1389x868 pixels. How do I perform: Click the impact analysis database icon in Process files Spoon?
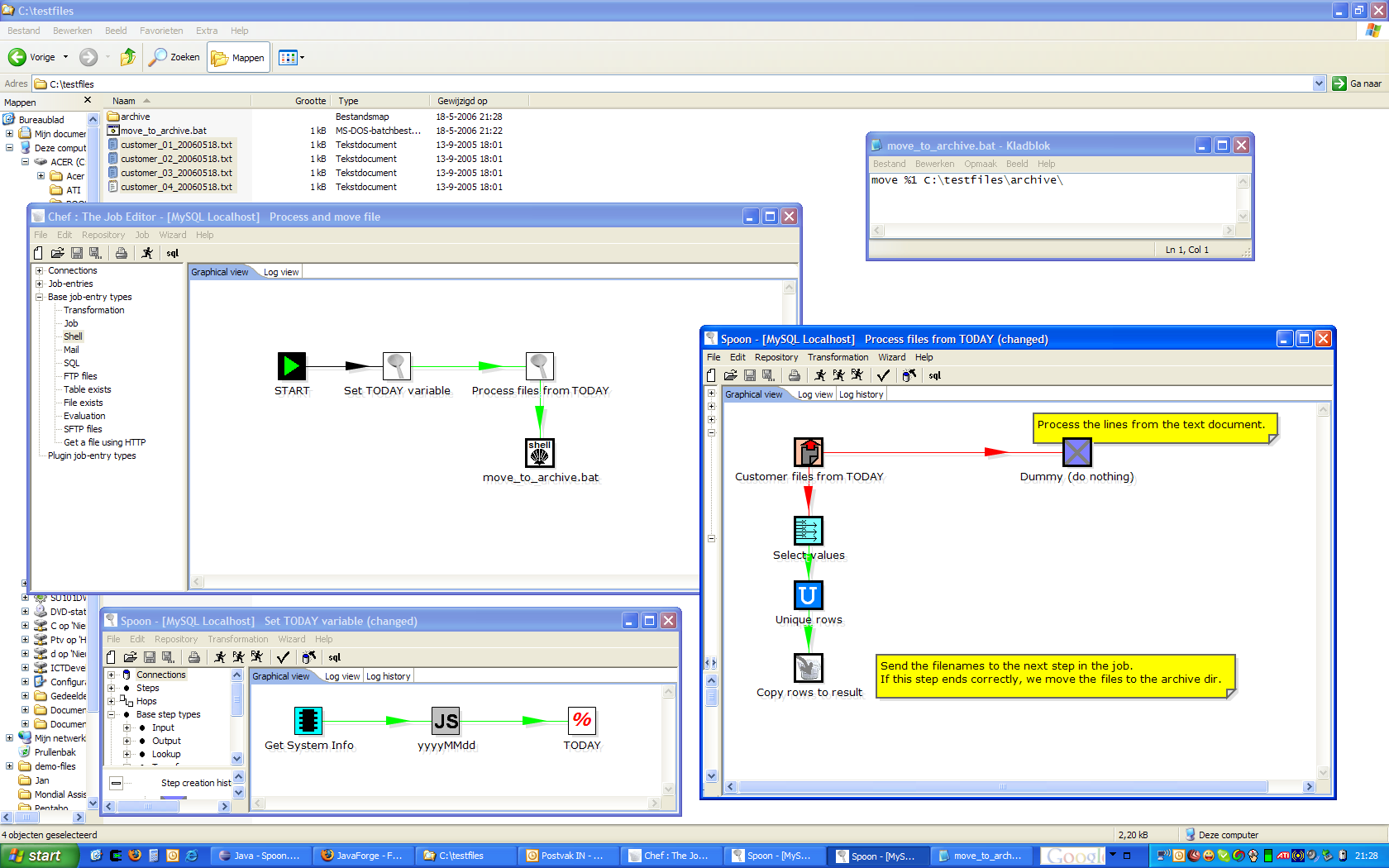pos(909,375)
